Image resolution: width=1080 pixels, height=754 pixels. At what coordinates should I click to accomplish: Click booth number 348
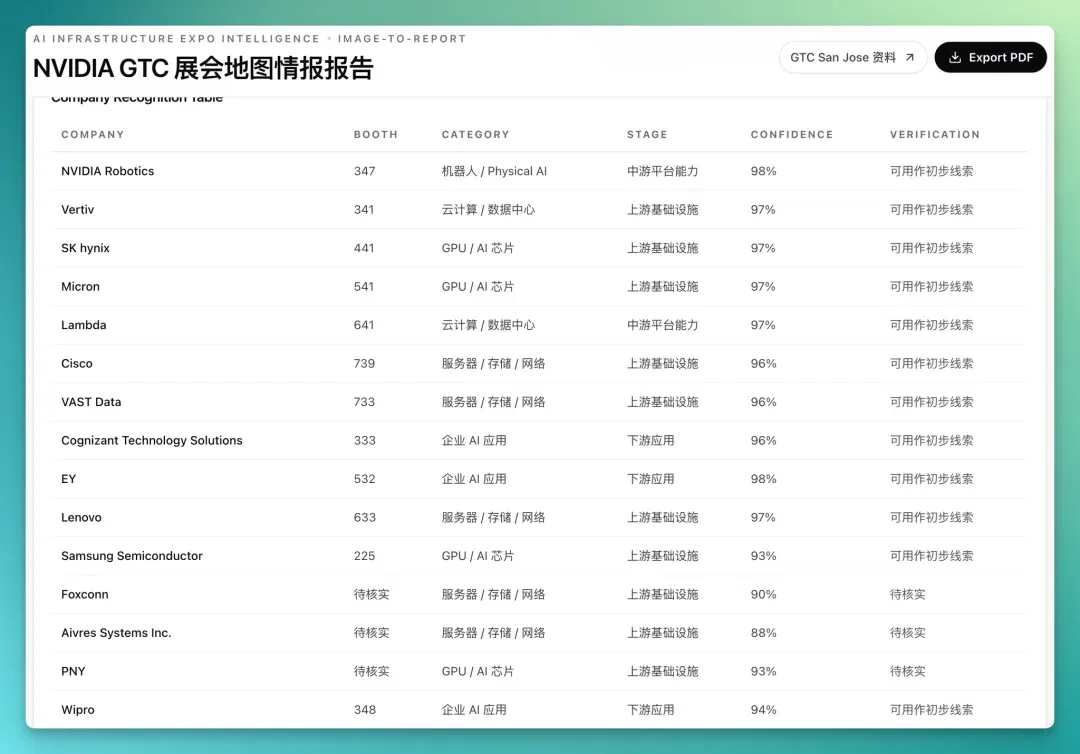click(364, 710)
